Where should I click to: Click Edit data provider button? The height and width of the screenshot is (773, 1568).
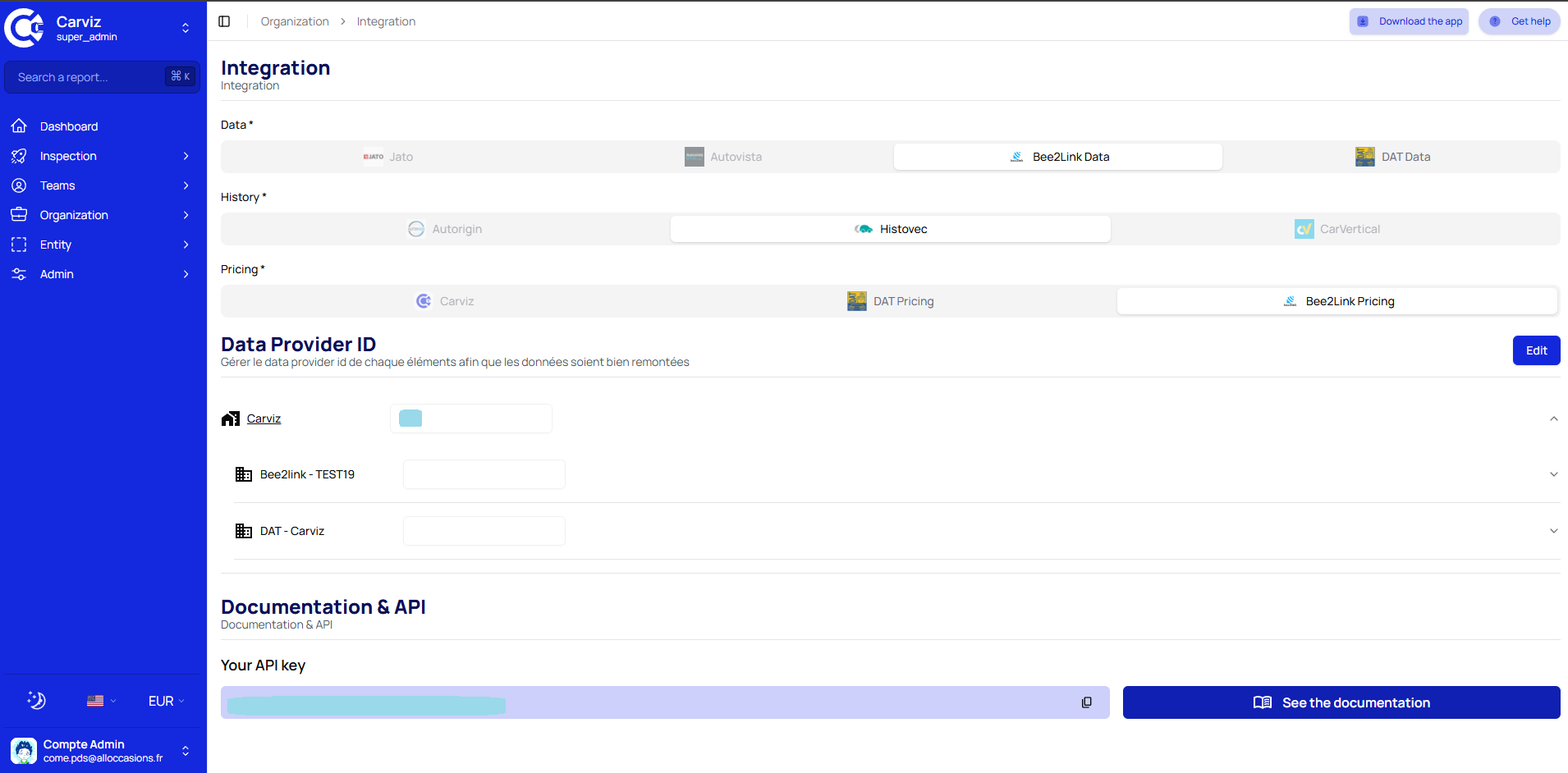coord(1536,350)
